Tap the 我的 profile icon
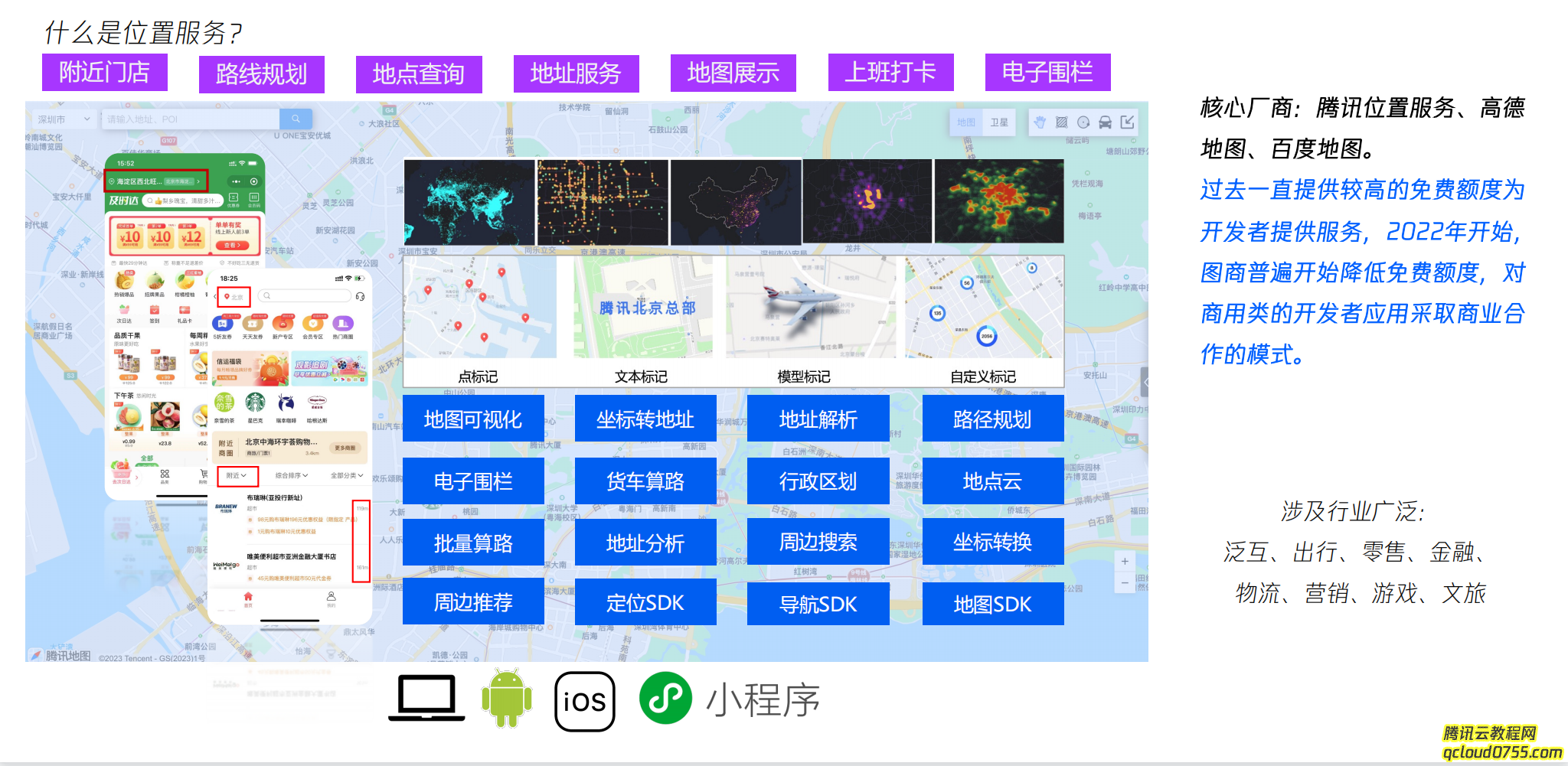1568x766 pixels. click(x=331, y=599)
